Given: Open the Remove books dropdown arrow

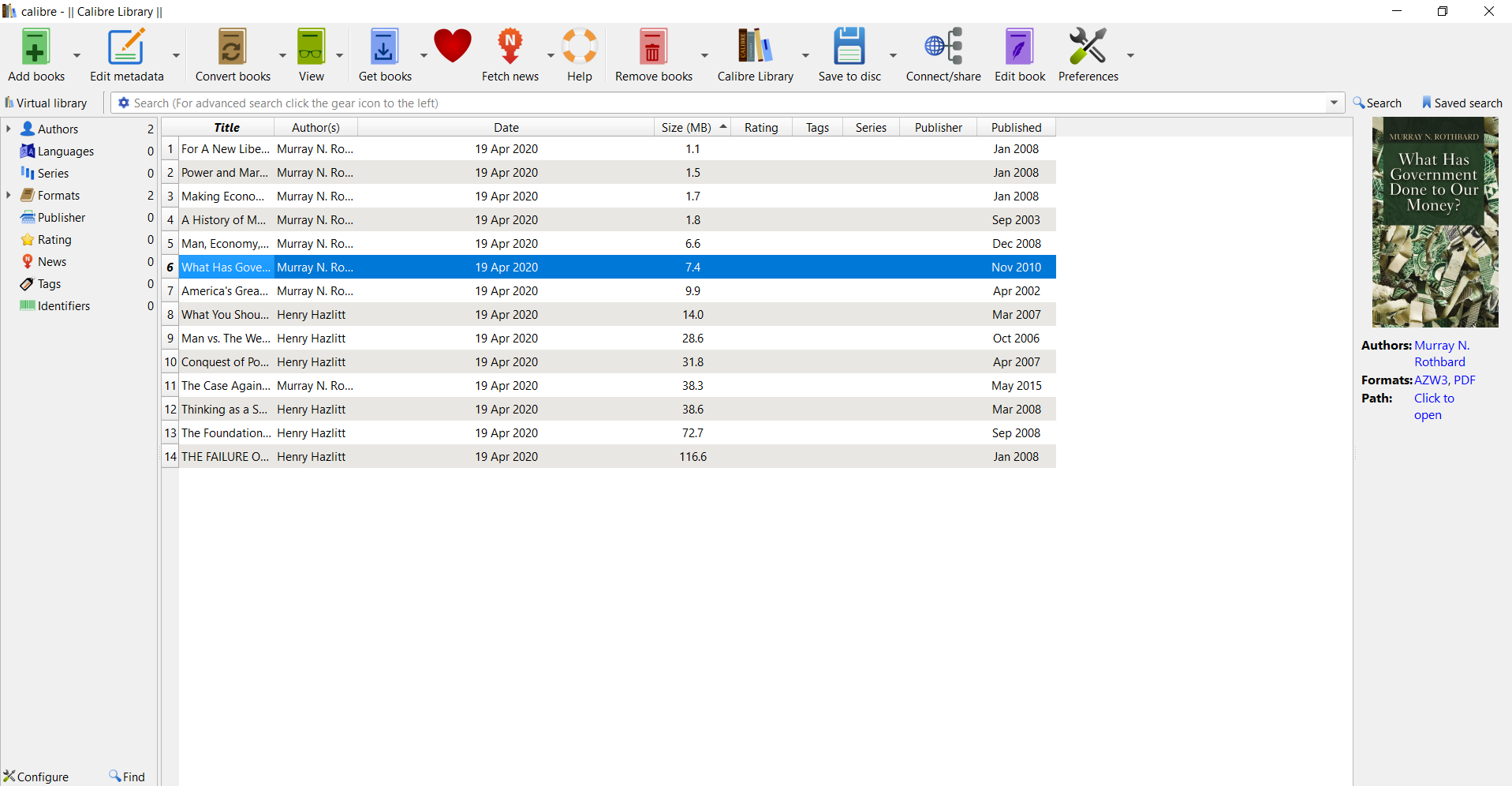Looking at the screenshot, I should [704, 55].
